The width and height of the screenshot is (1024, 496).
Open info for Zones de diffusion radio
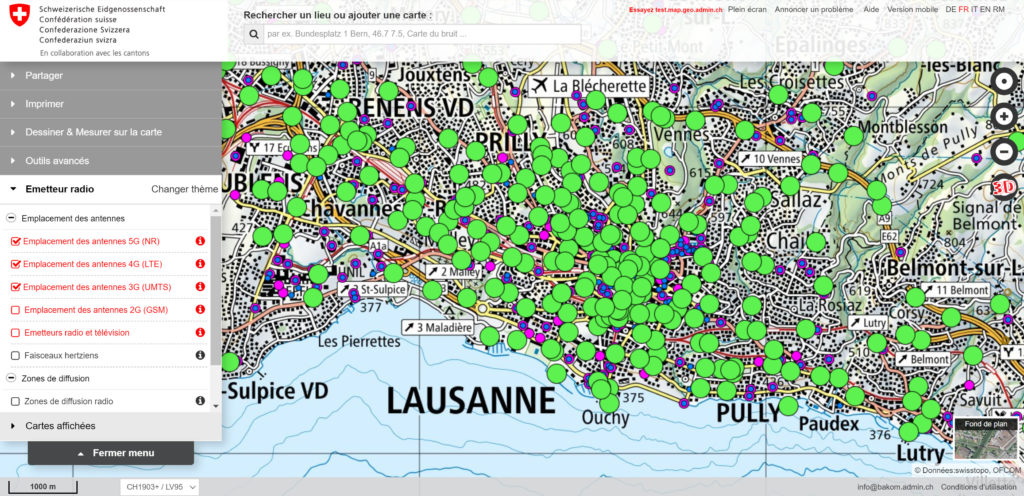(x=200, y=401)
